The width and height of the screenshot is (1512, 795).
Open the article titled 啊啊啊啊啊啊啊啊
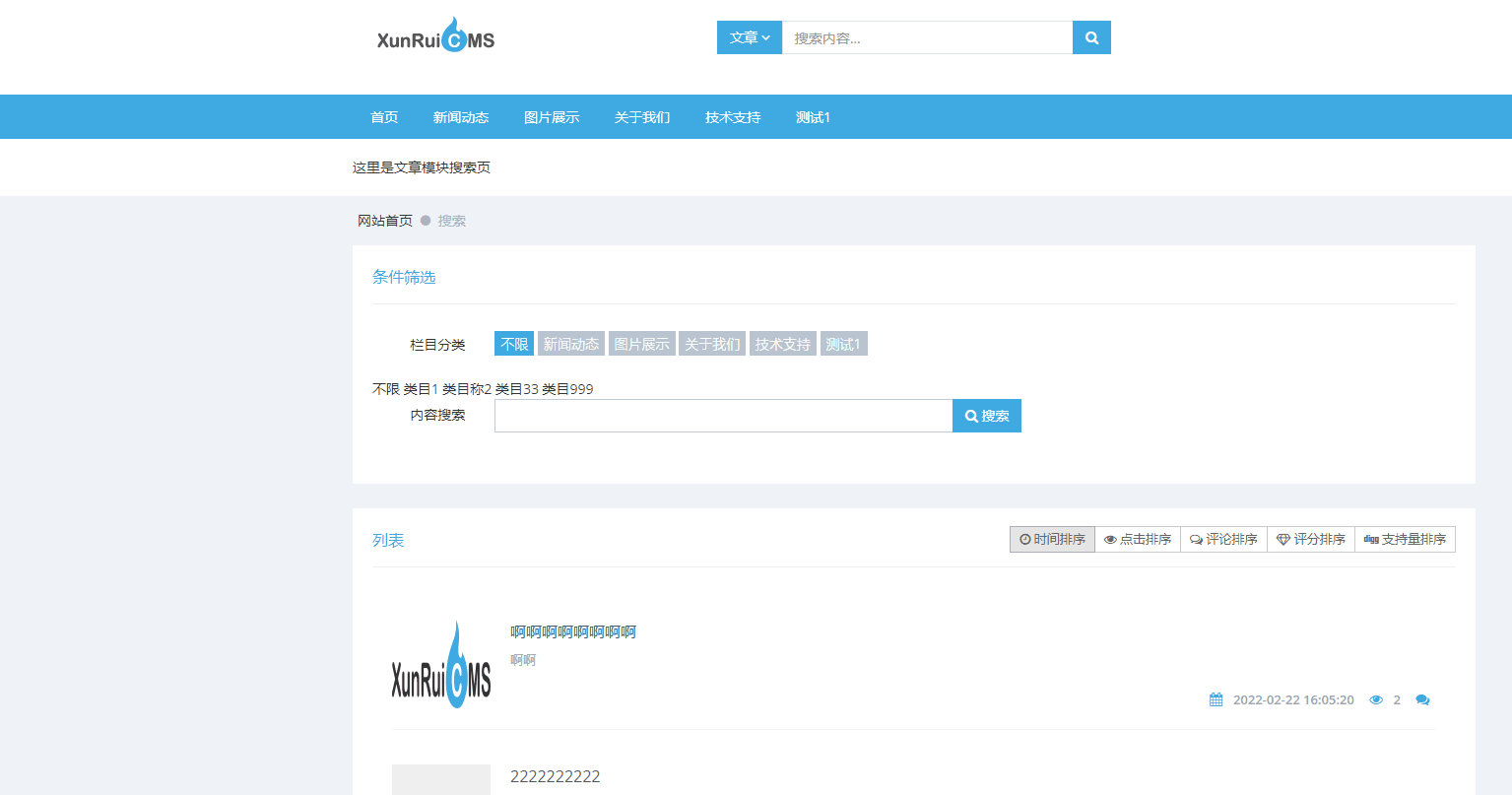tap(573, 631)
